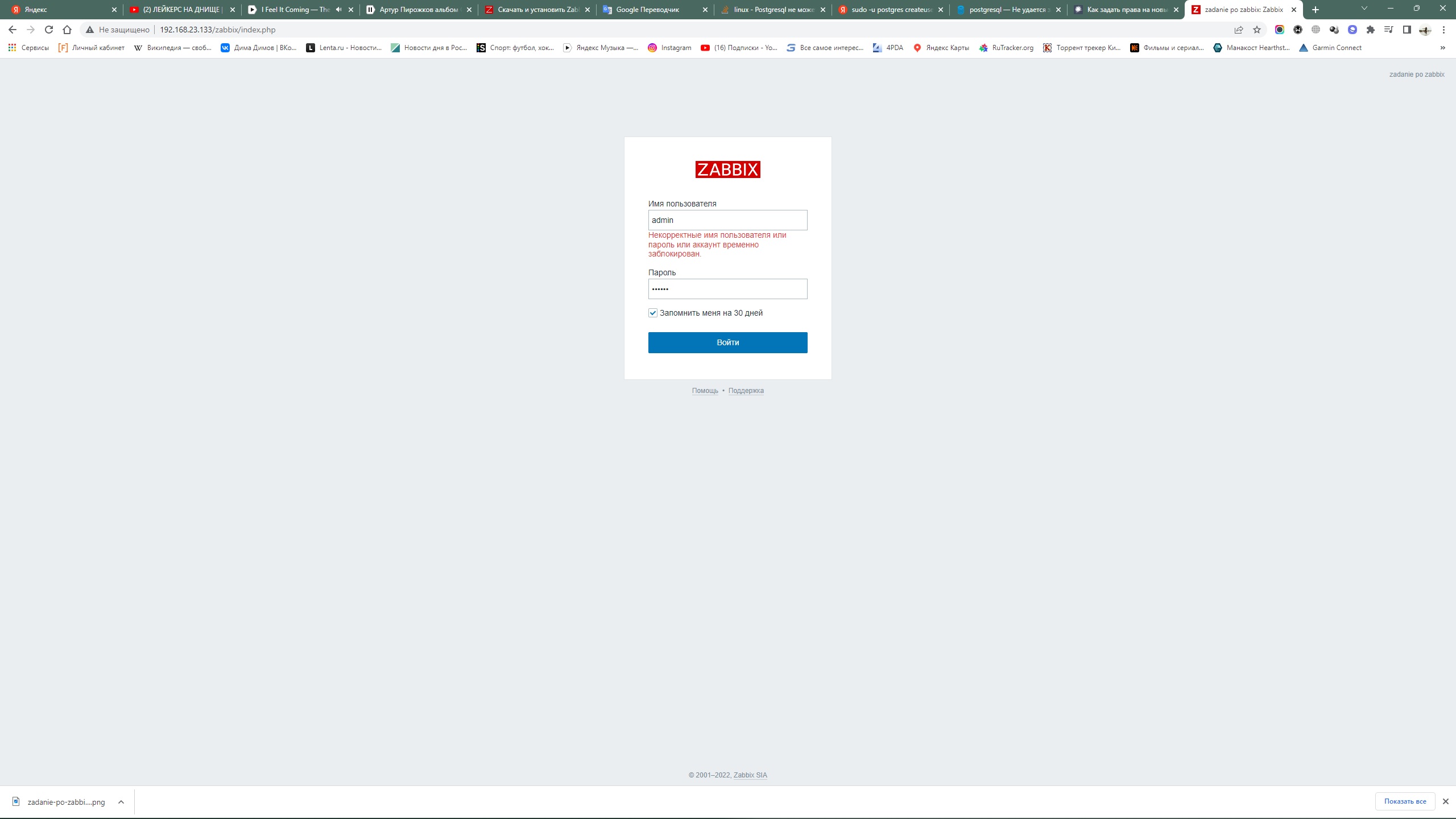
Task: Share this page via address bar icon
Action: pos(1238,30)
